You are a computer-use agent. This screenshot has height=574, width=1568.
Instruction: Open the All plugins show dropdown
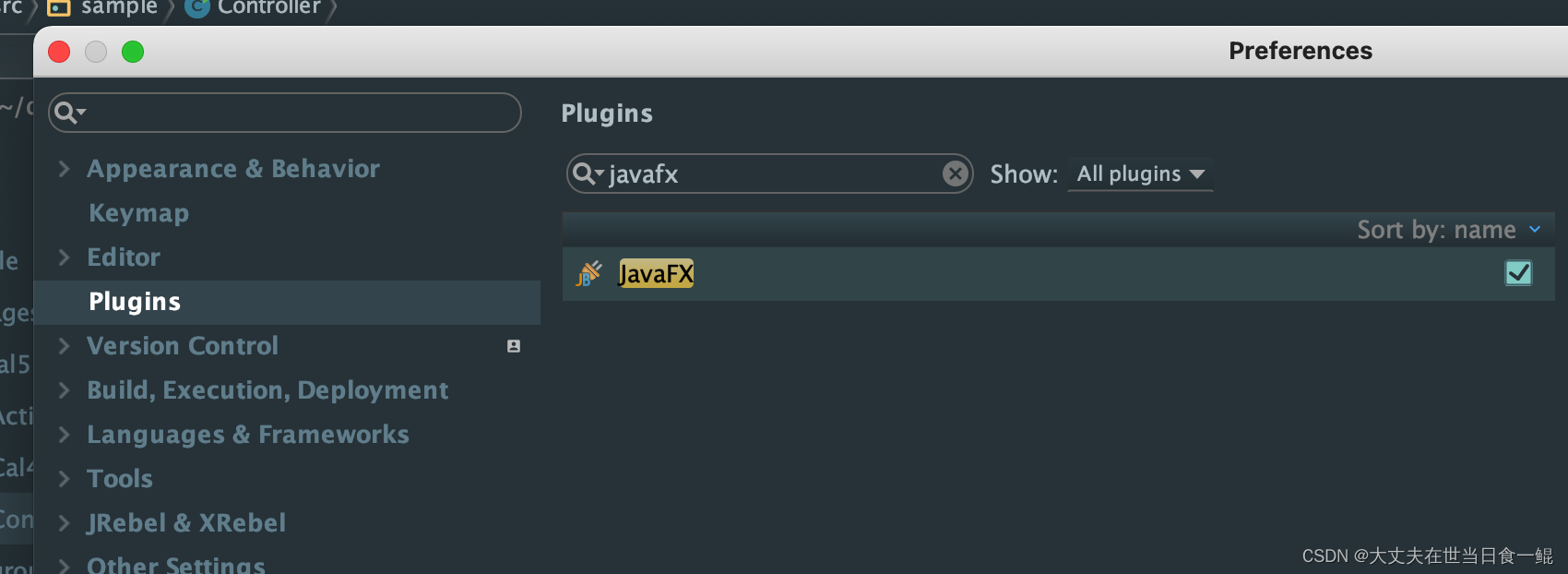point(1140,173)
